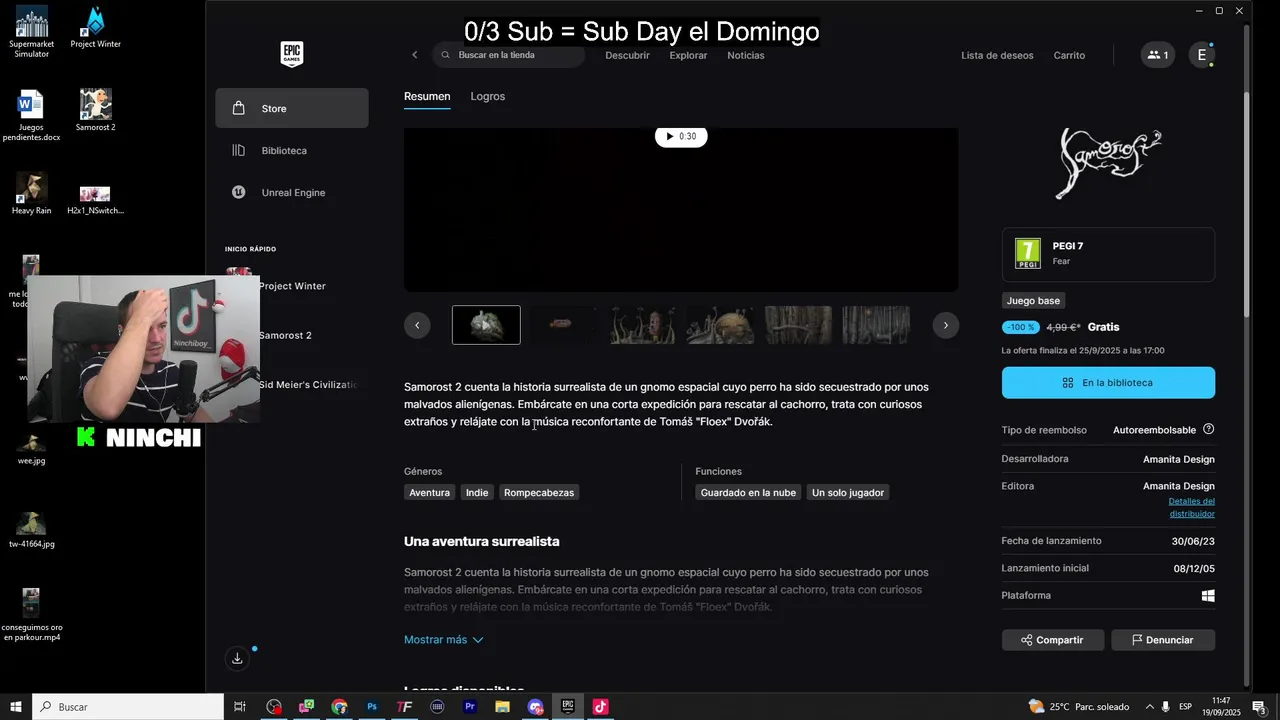Select the fifth media thumbnail
Screen dimensions: 1280x720
point(798,325)
